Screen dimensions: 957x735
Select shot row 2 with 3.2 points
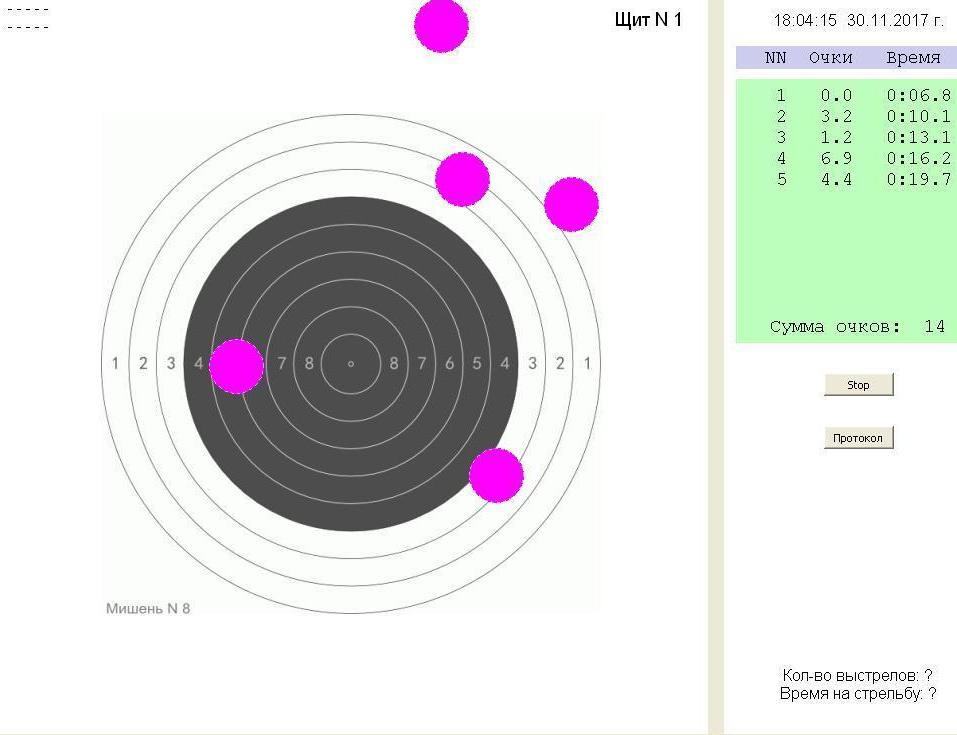[x=845, y=117]
